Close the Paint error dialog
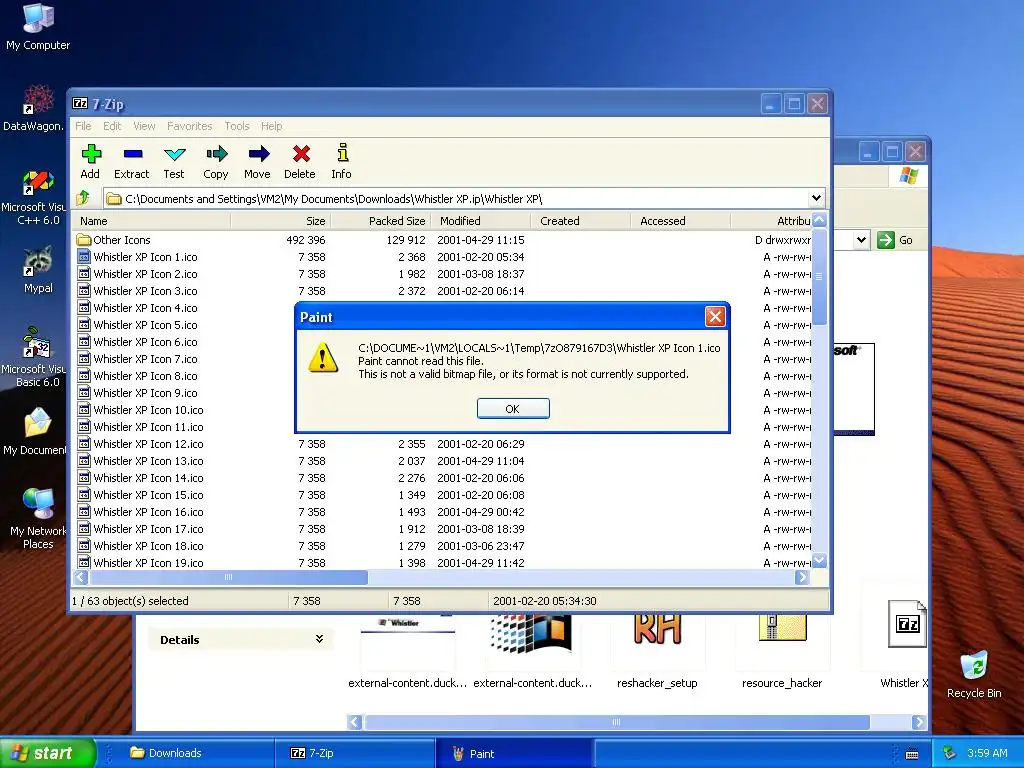The height and width of the screenshot is (768, 1024). 715,317
